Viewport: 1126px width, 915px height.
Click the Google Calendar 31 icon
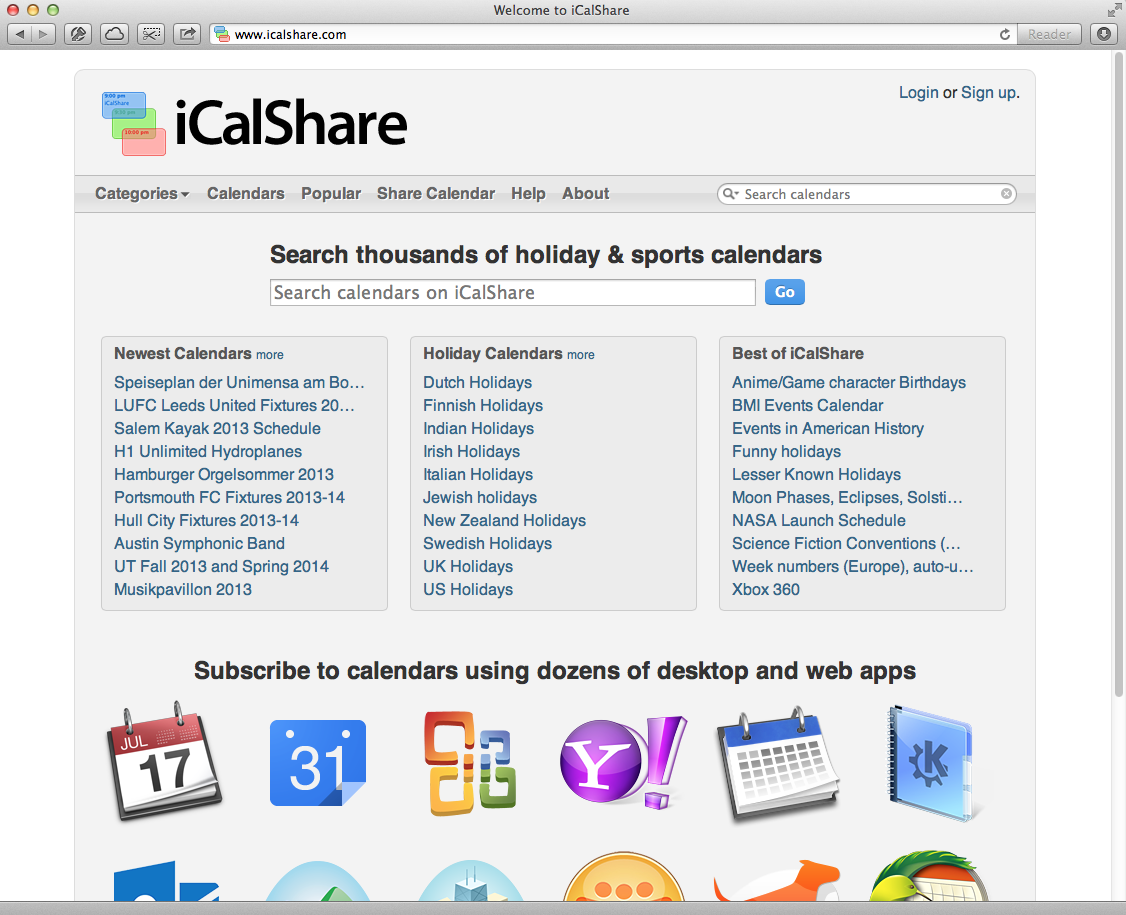pyautogui.click(x=317, y=763)
